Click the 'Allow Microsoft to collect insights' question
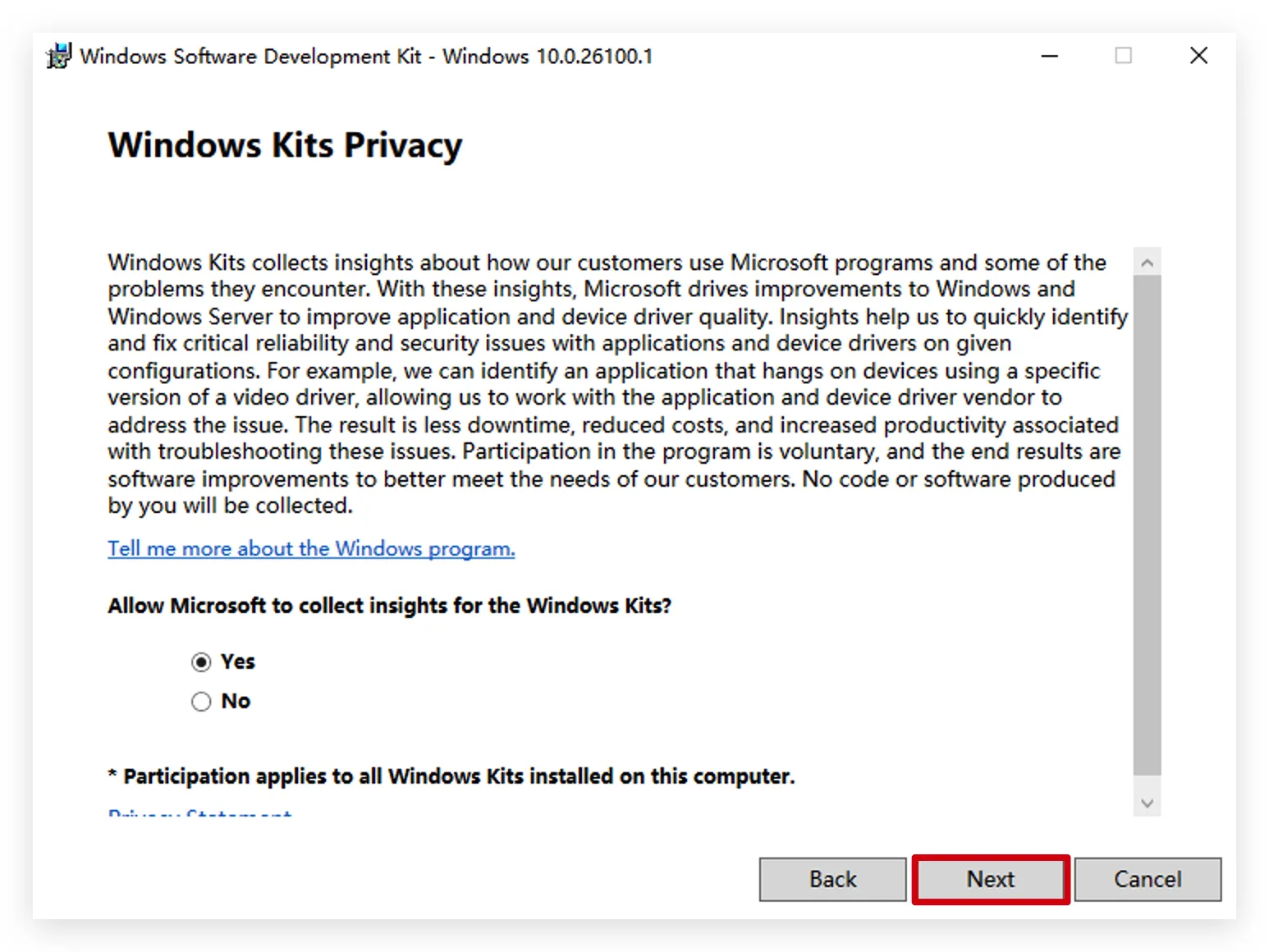Viewport: 1269px width, 952px height. click(x=389, y=606)
